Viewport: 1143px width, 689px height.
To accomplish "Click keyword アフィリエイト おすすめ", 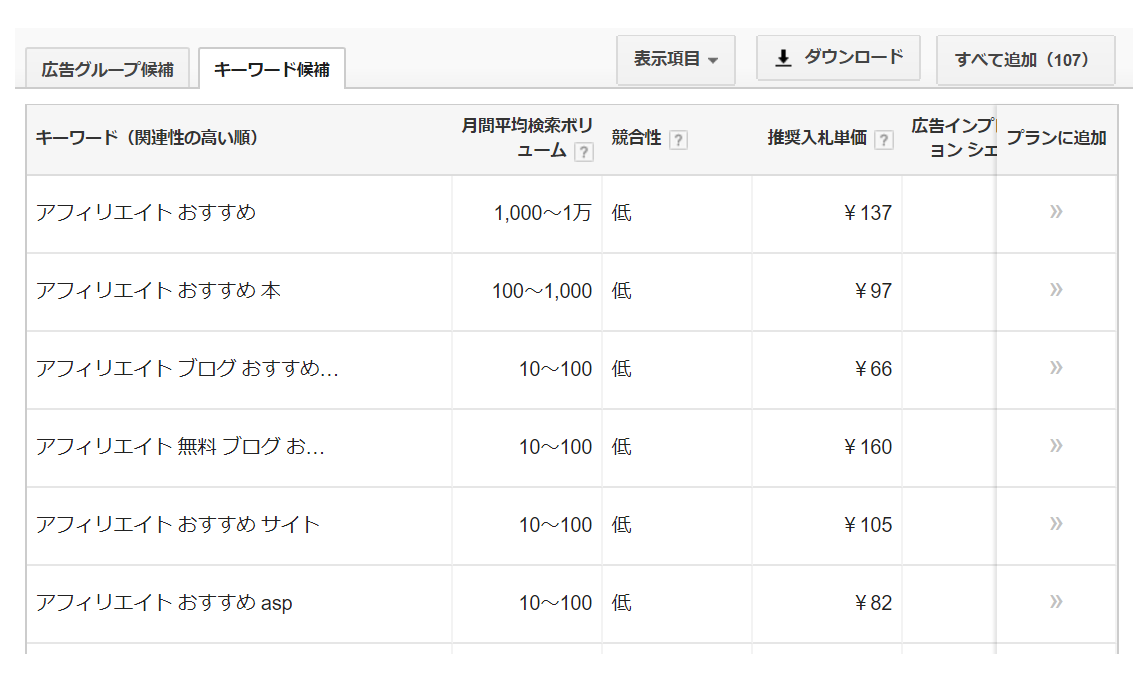I will (146, 212).
